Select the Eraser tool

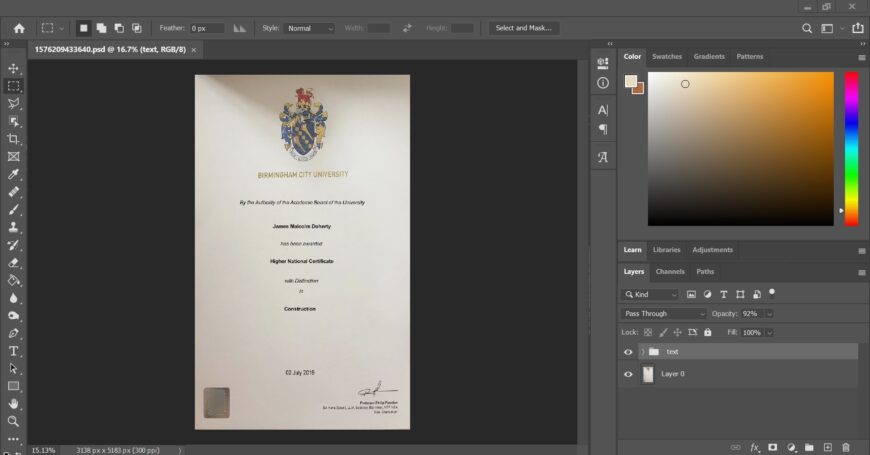tap(13, 262)
